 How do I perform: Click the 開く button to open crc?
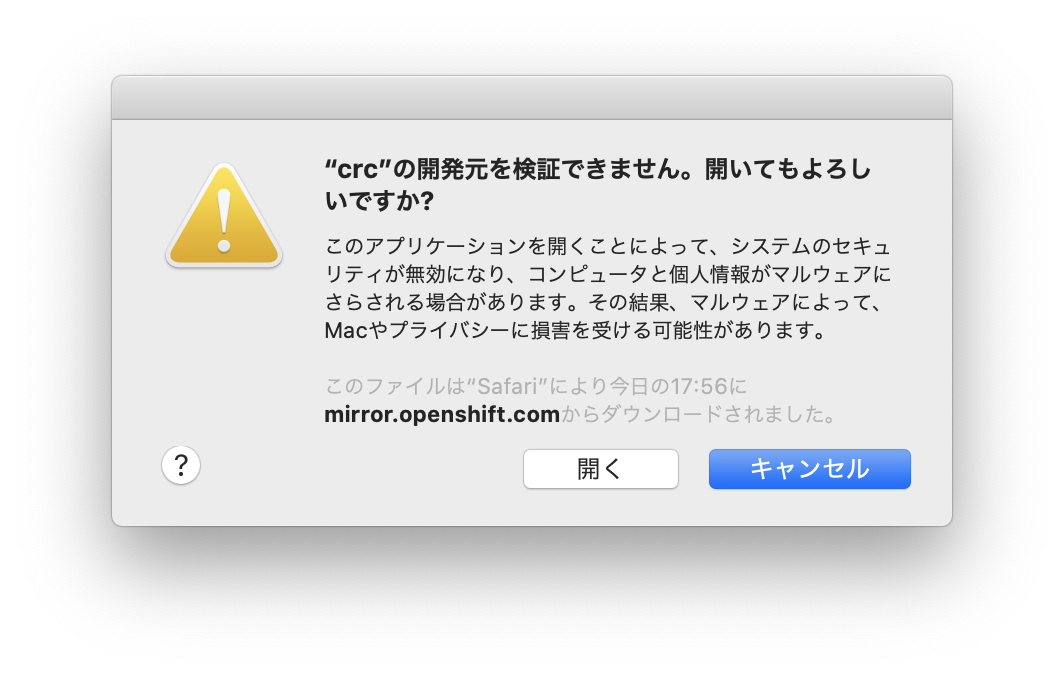point(601,469)
